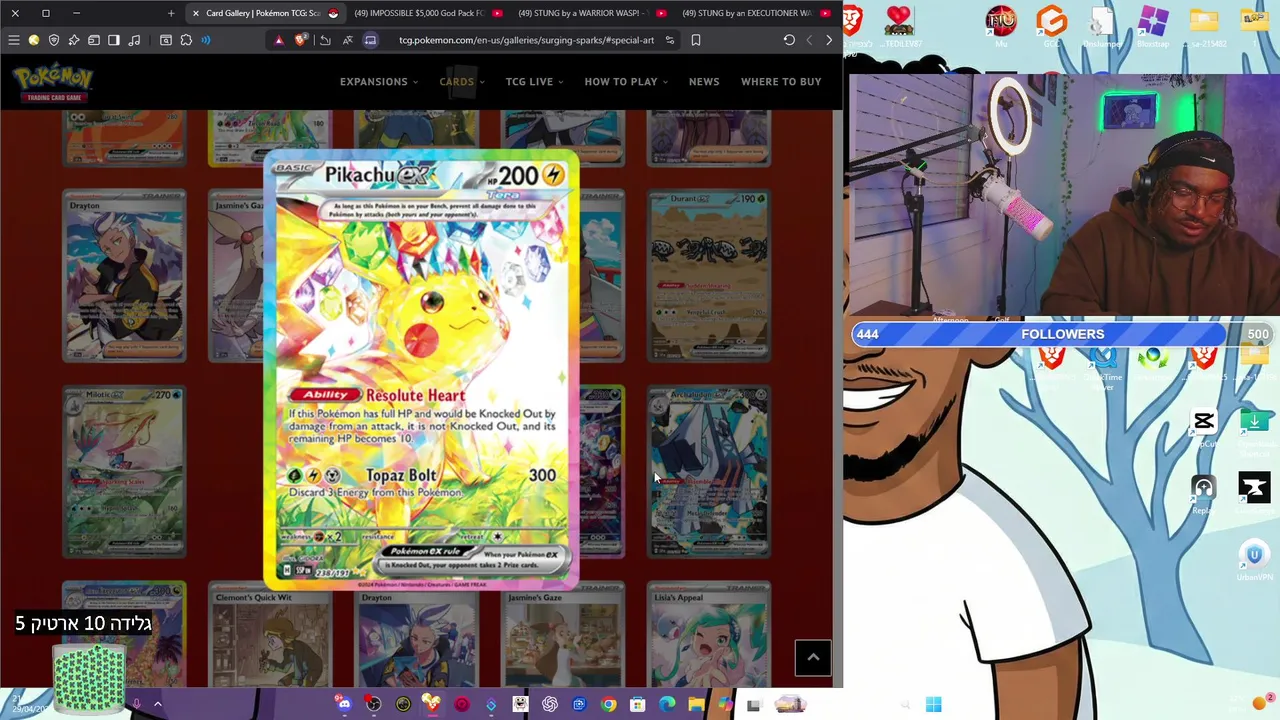Screen dimensions: 1280x720
Task: Select the Lisia's Appeal card thumbnail
Action: [x=709, y=634]
